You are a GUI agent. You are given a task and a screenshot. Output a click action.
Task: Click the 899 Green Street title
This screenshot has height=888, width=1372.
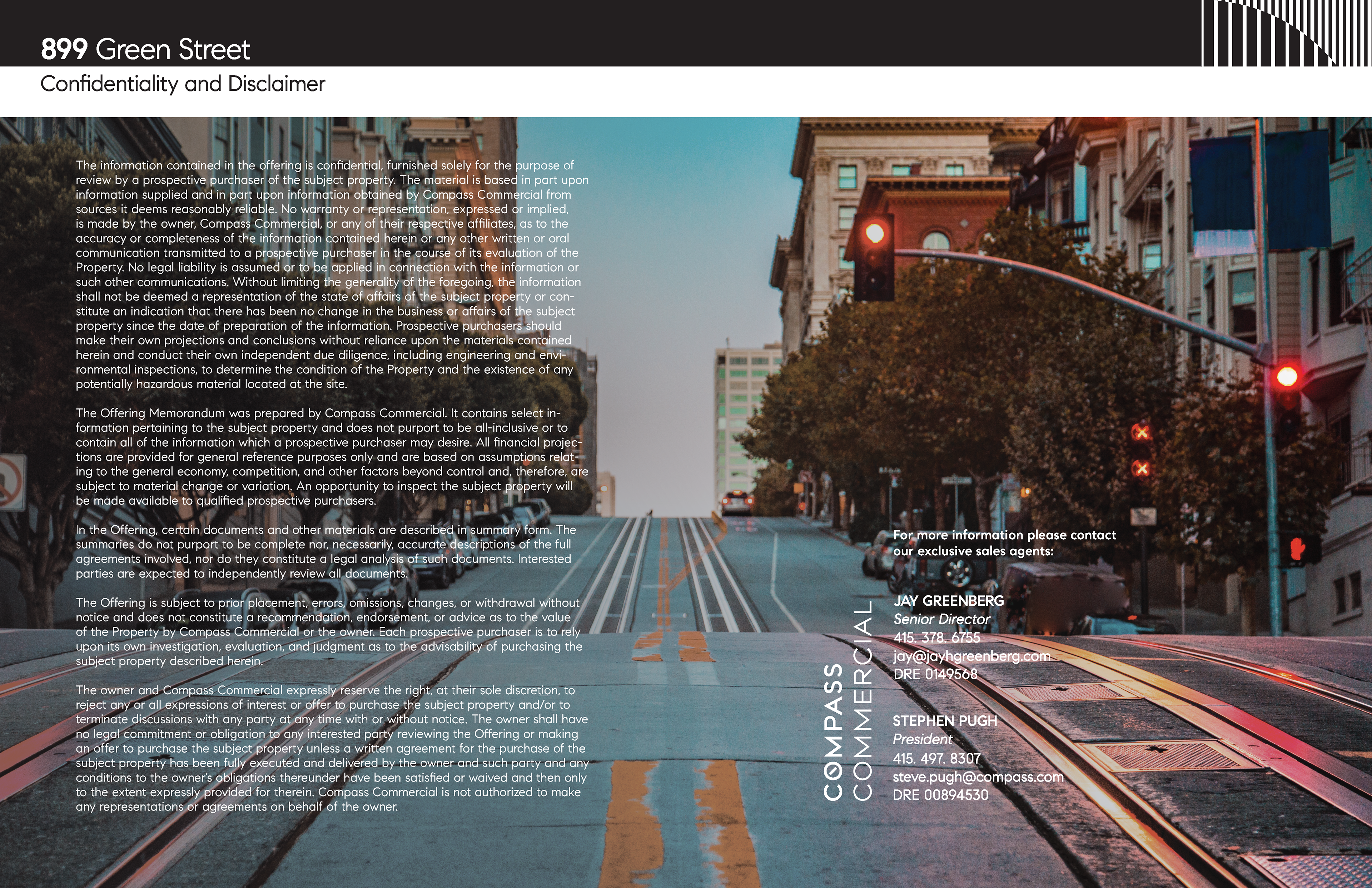145,50
